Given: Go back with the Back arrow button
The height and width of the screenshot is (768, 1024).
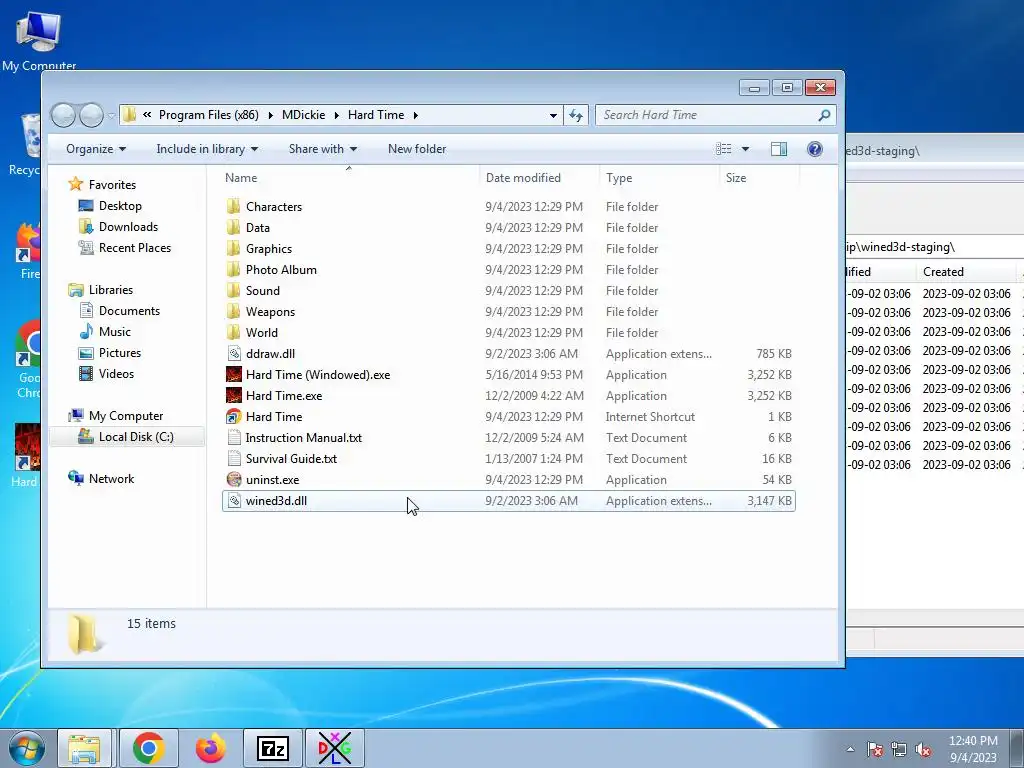Looking at the screenshot, I should coord(63,116).
